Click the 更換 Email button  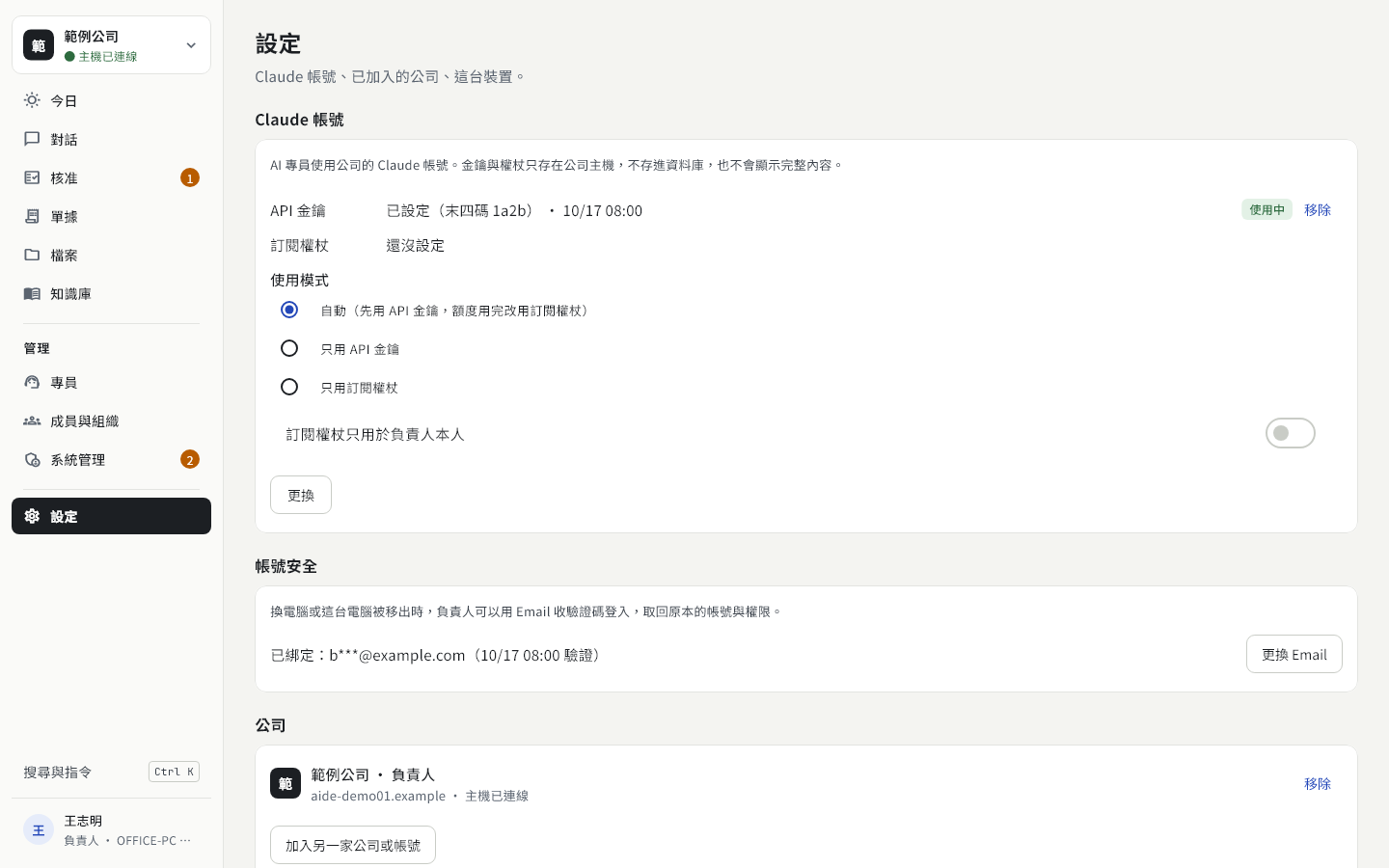point(1294,654)
